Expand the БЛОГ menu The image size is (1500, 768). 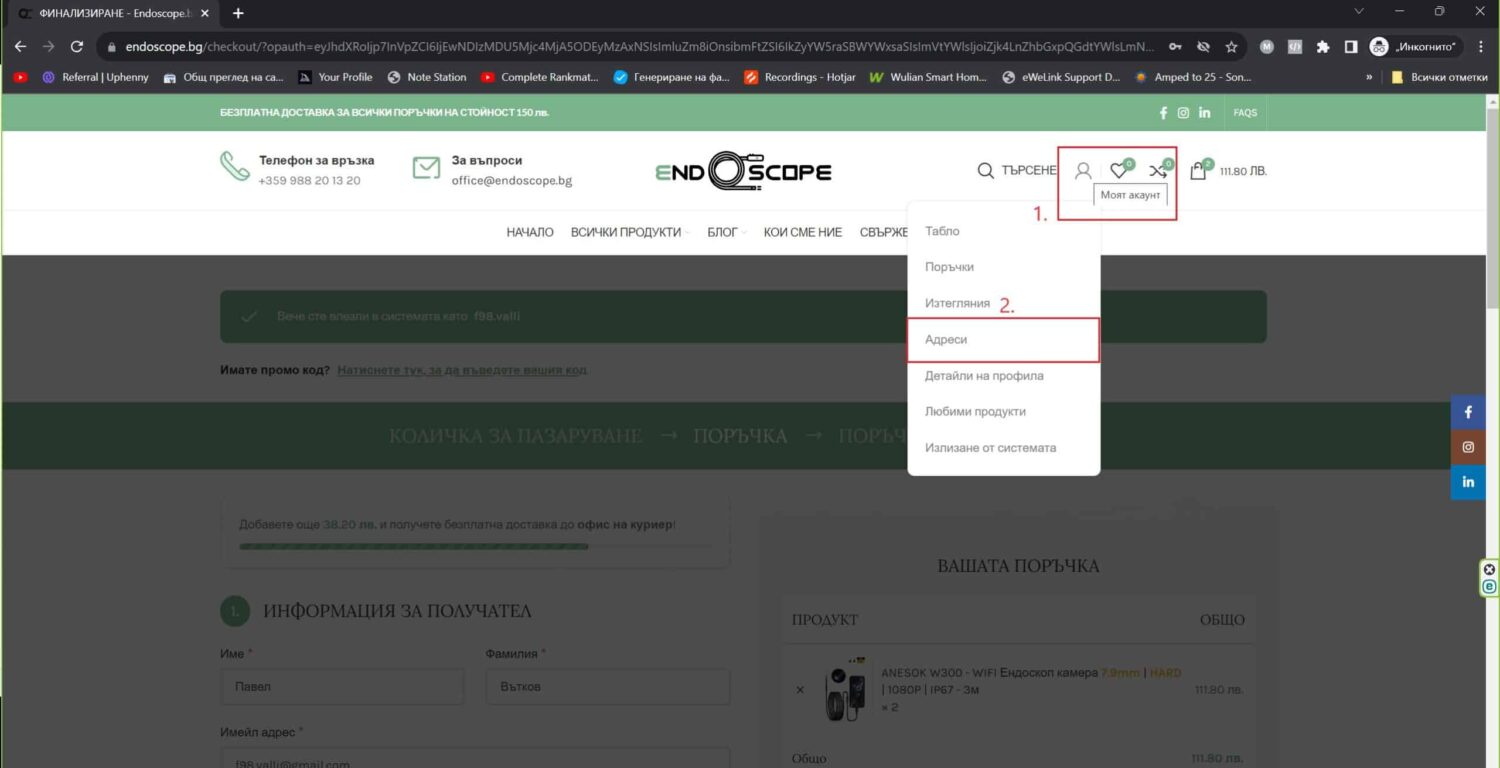coord(727,232)
